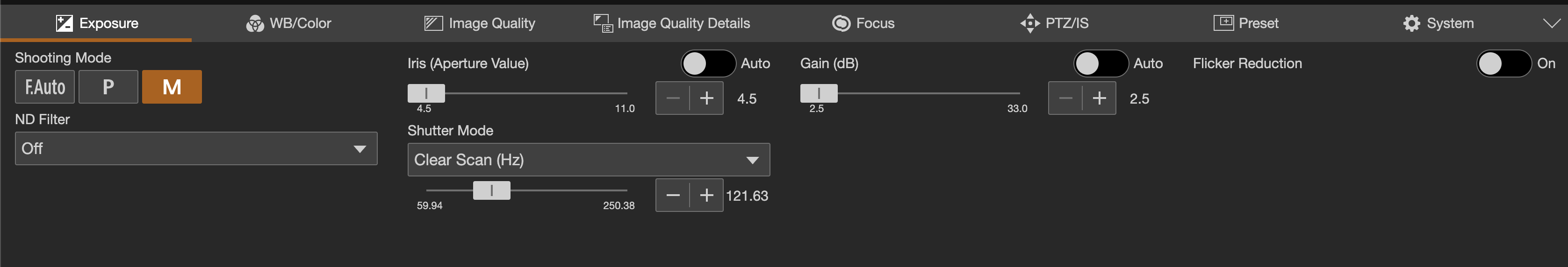Image resolution: width=1568 pixels, height=267 pixels.
Task: Open the ND Filter dropdown
Action: tap(196, 148)
